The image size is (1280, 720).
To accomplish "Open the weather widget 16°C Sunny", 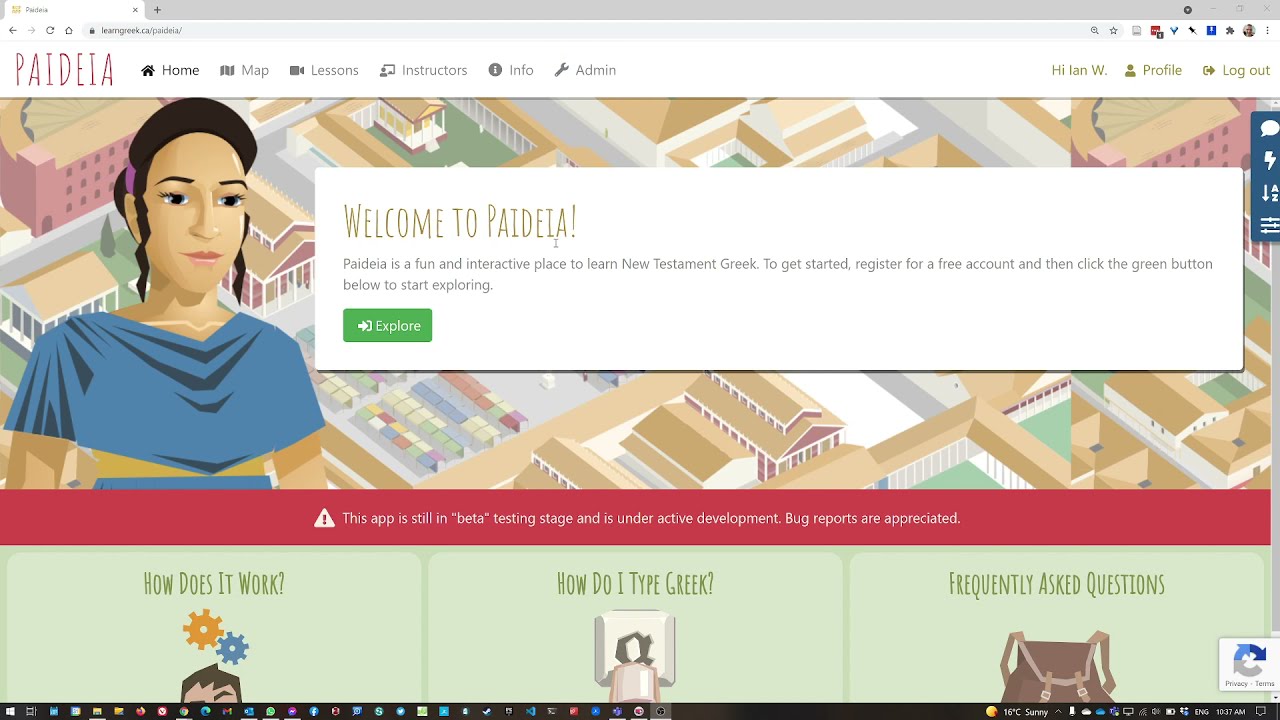I will point(1018,712).
